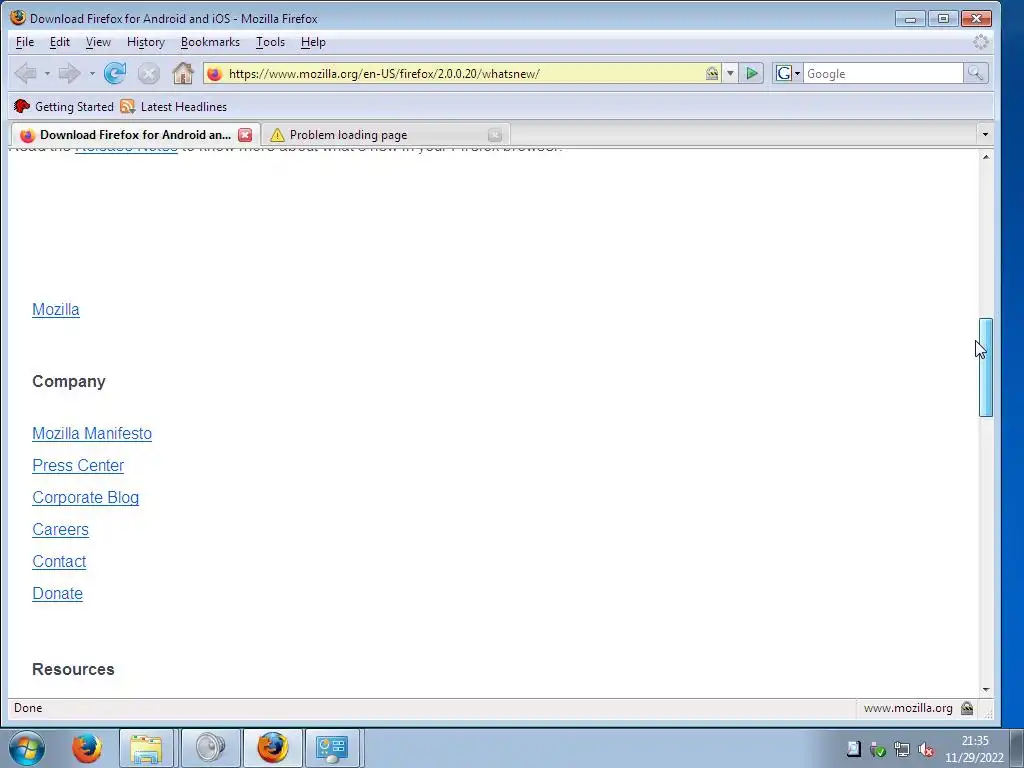Go to the Home page icon
Image resolution: width=1024 pixels, height=768 pixels.
[183, 73]
